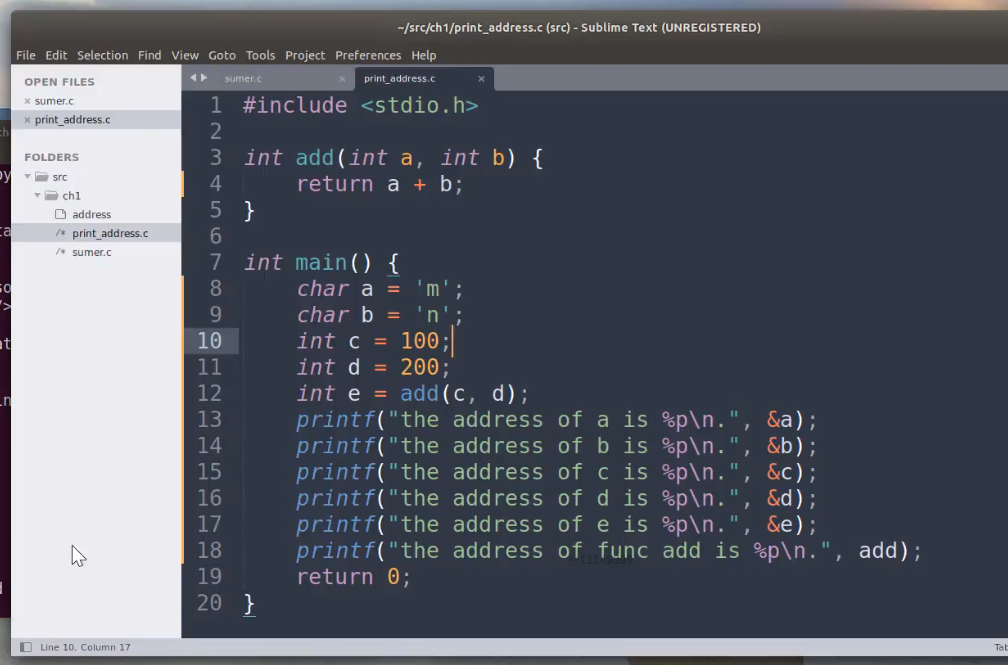Click 'return a + b;' on line 4

coord(379,185)
